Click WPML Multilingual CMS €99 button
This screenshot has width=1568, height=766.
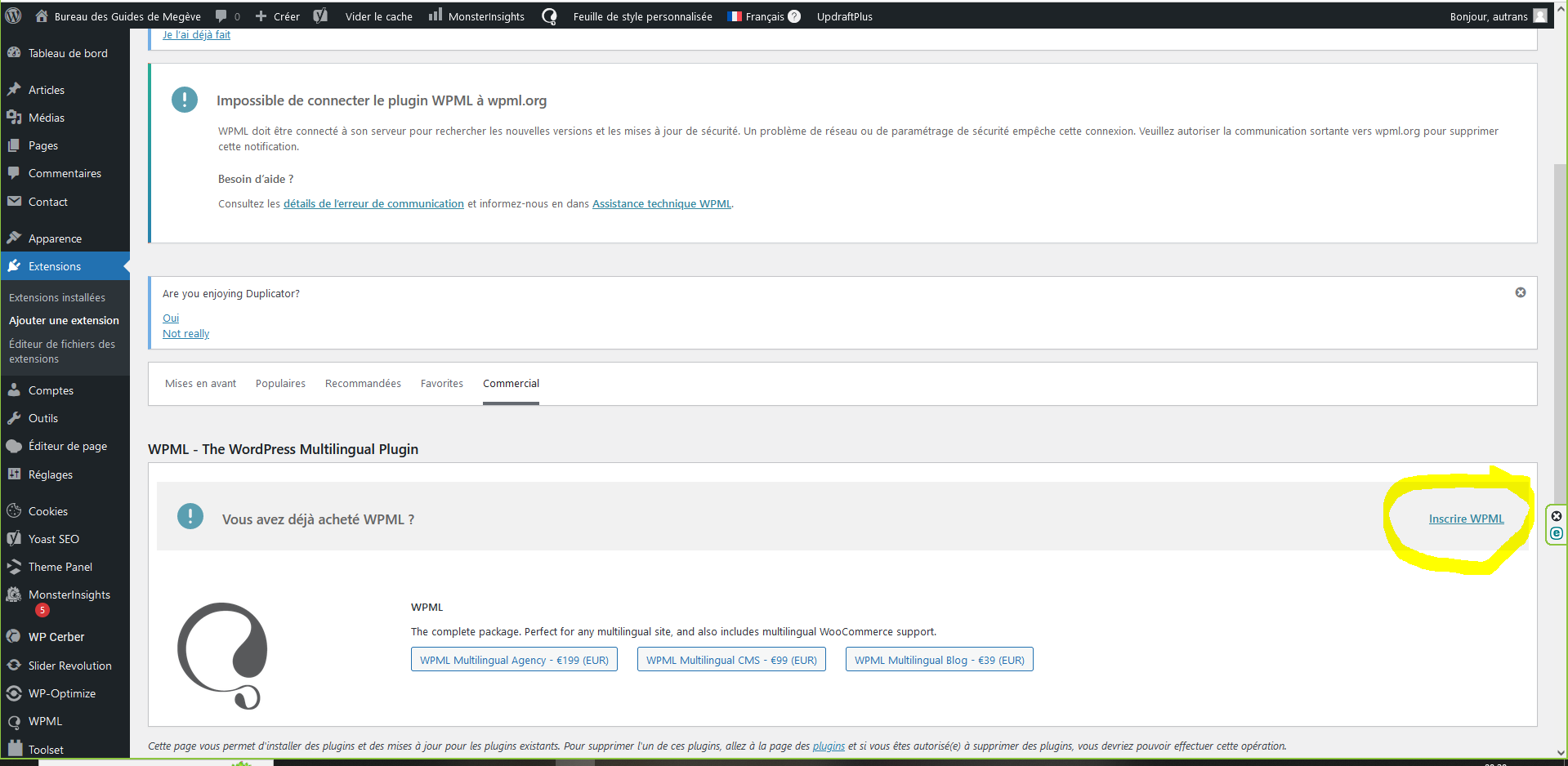731,660
